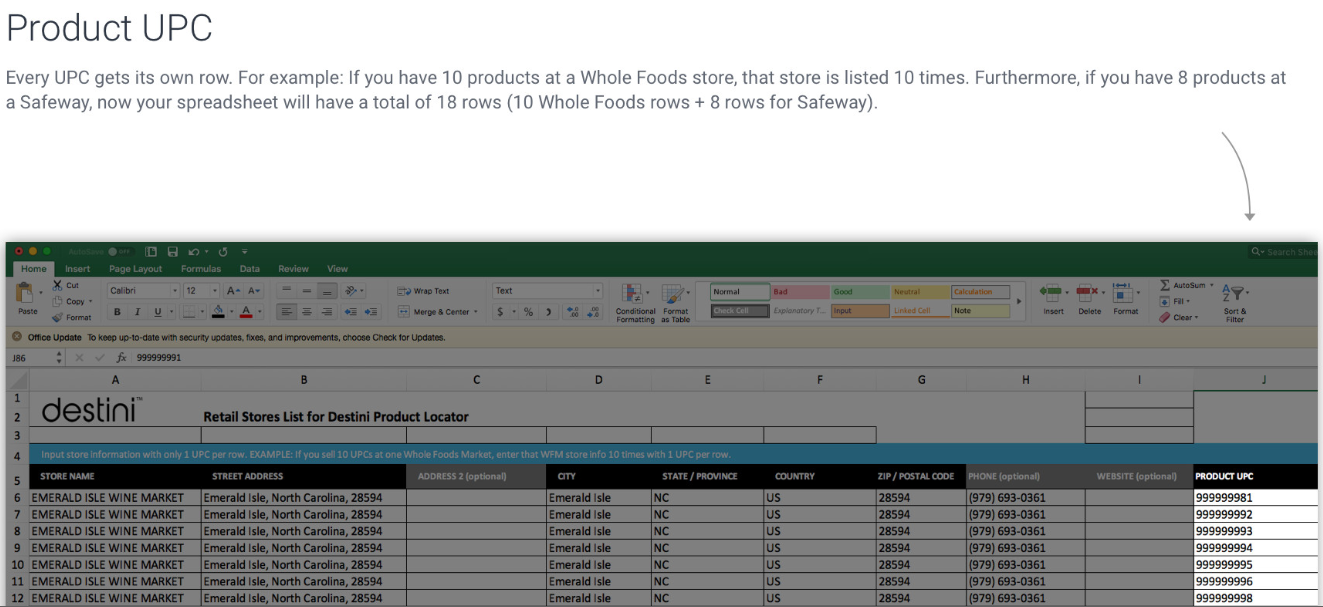
Task: Increase decimal places
Action: 573,312
